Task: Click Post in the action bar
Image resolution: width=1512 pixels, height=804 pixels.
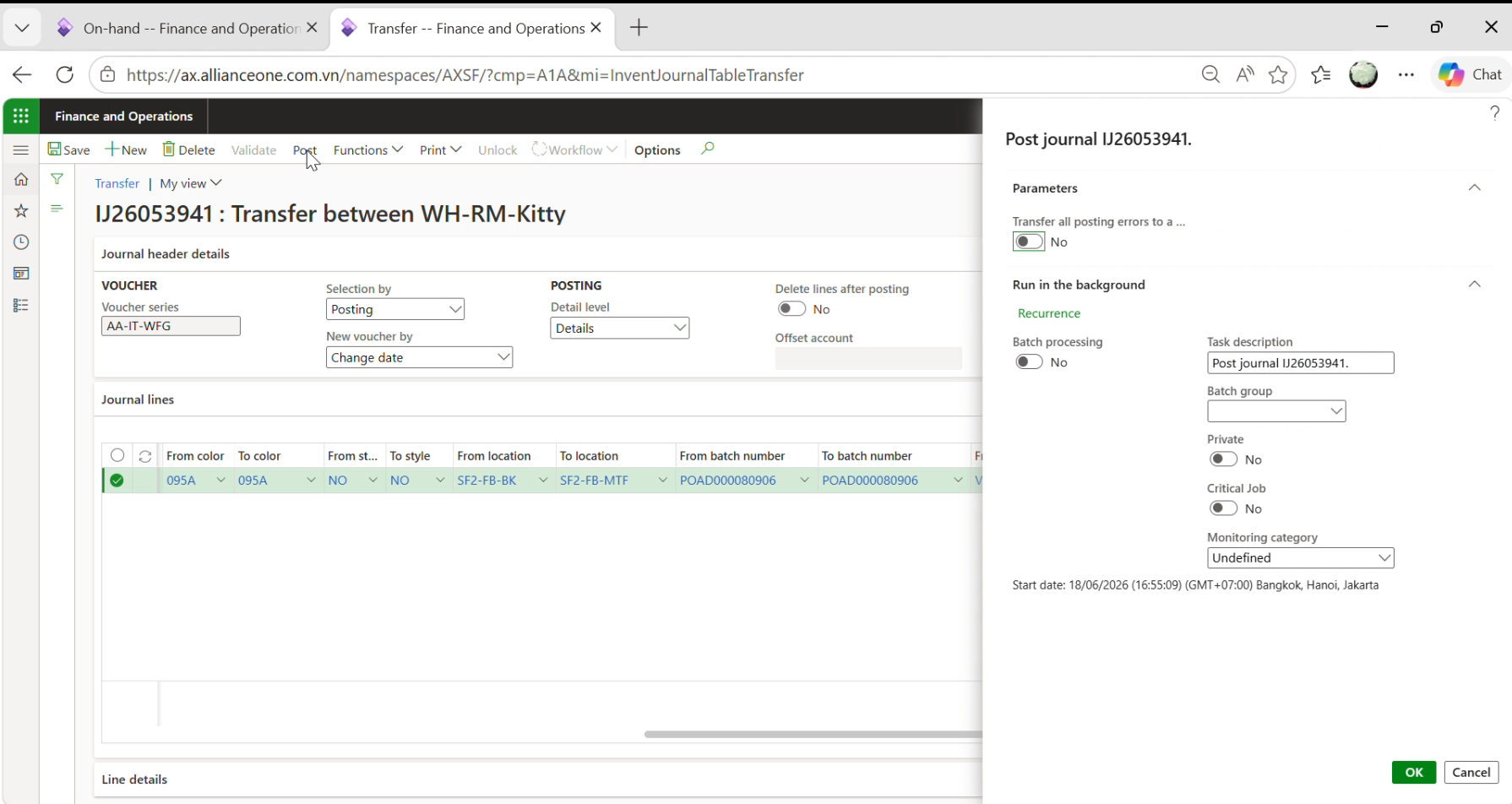Action: (x=305, y=149)
